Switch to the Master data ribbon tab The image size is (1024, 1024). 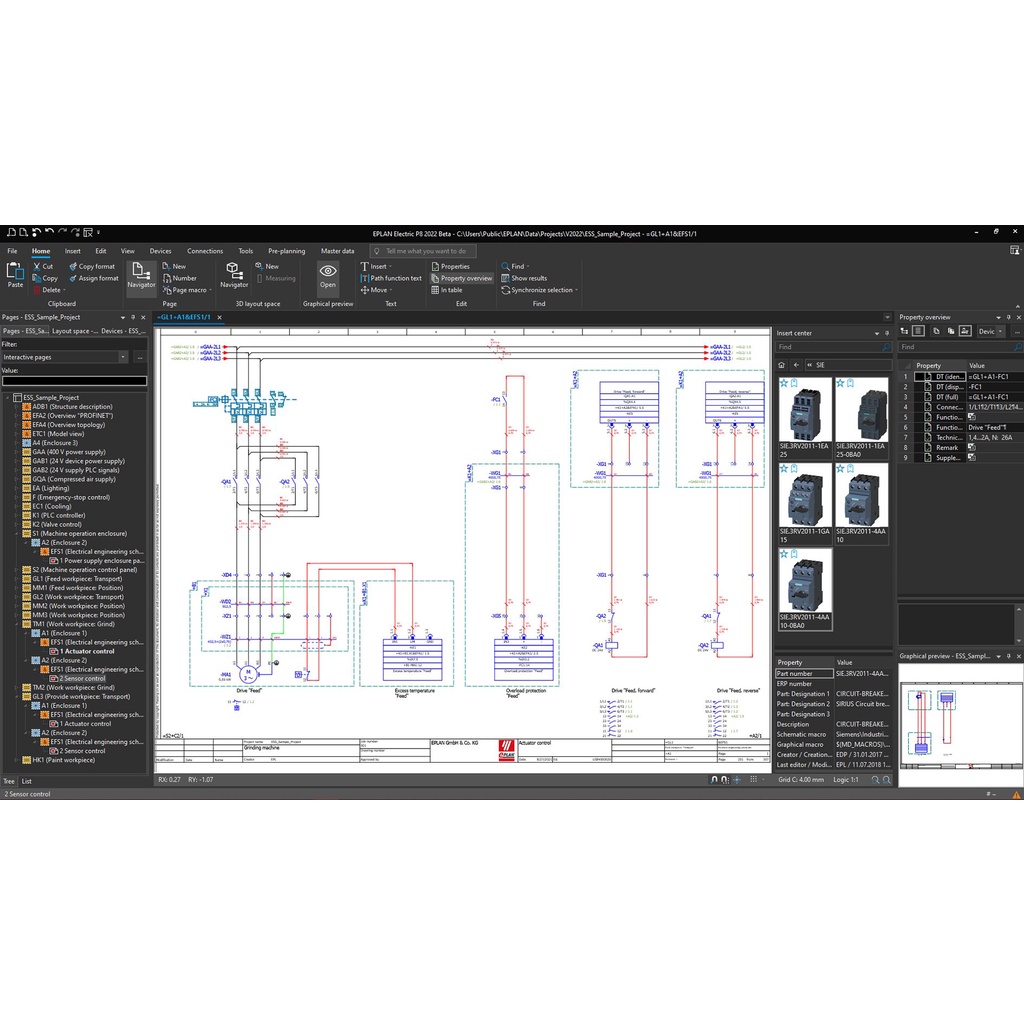point(338,251)
